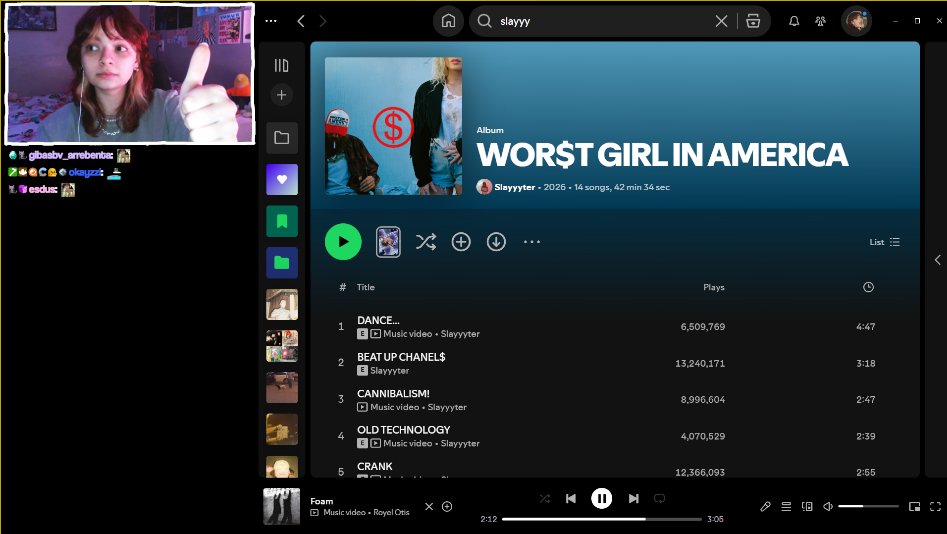This screenshot has width=947, height=534.
Task: Seek on the song progress bar
Action: [x=602, y=519]
